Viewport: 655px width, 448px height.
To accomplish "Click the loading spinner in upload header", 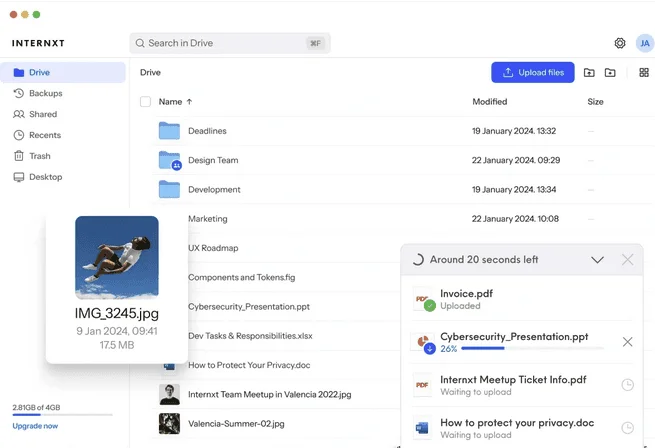I will tap(418, 260).
